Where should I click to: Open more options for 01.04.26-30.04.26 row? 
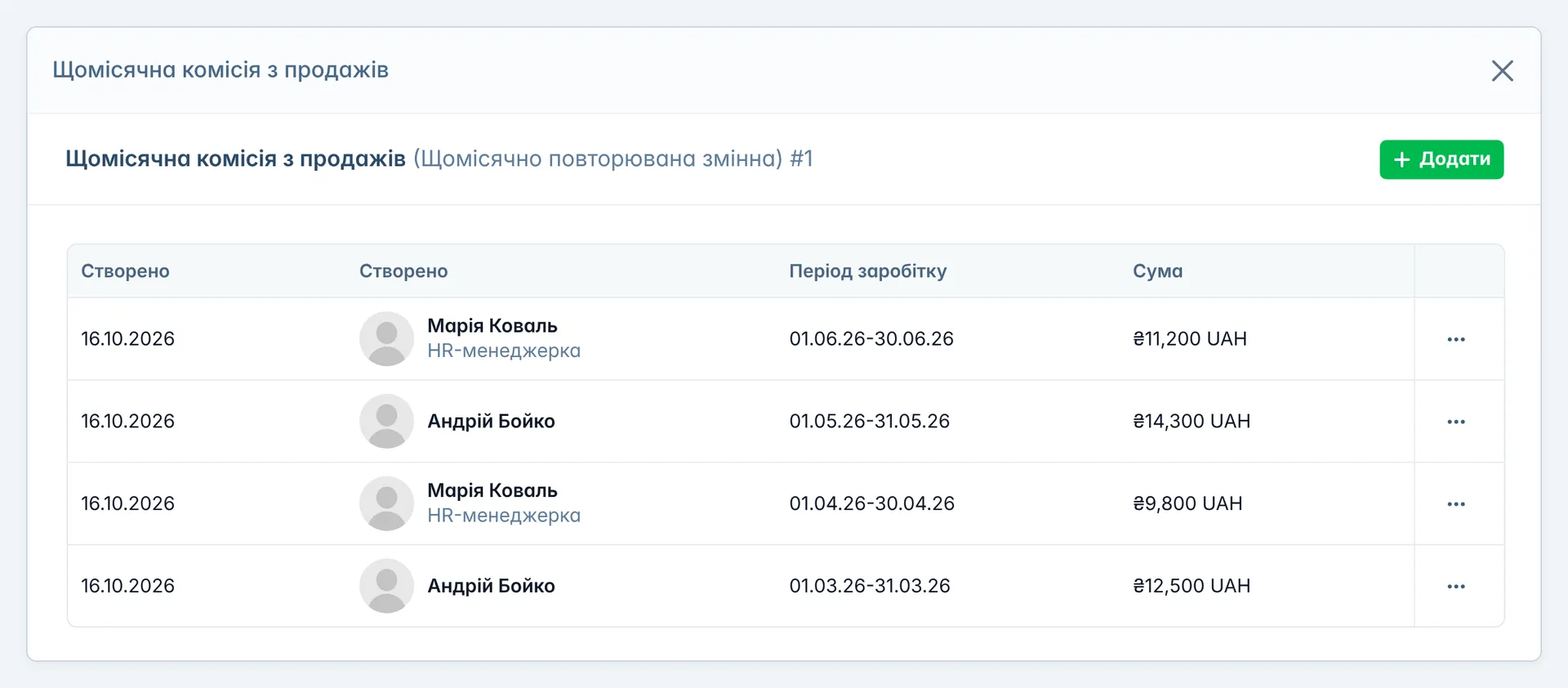pyautogui.click(x=1456, y=504)
